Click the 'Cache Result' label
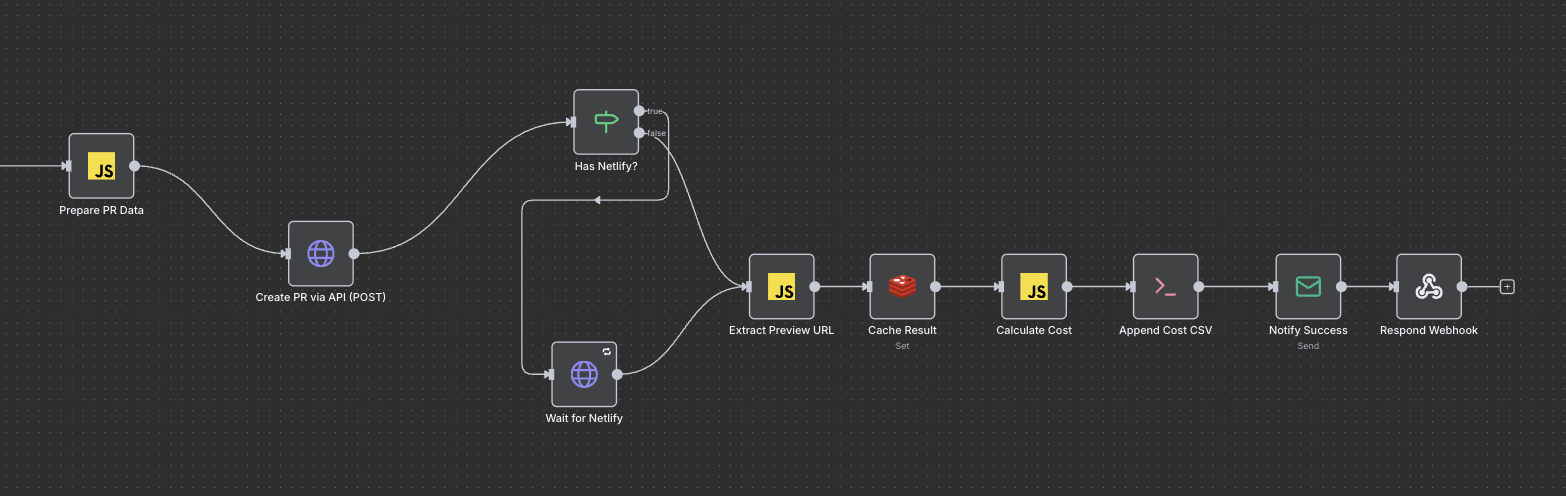 [x=902, y=330]
